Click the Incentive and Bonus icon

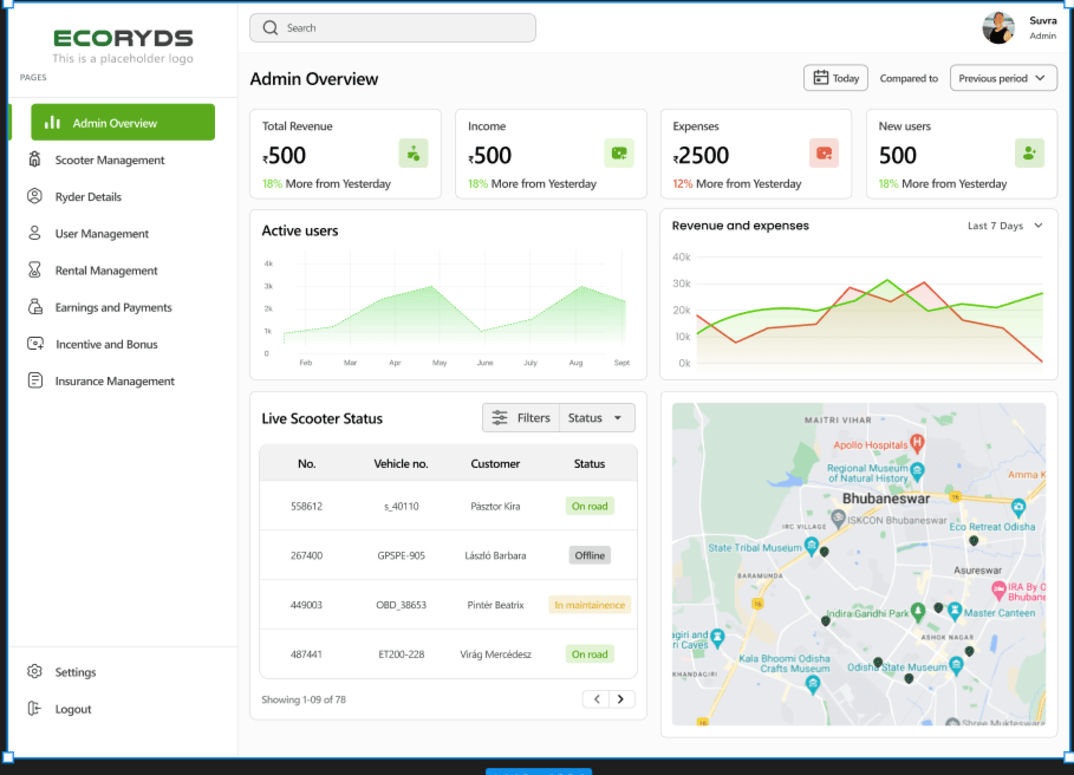(x=35, y=344)
